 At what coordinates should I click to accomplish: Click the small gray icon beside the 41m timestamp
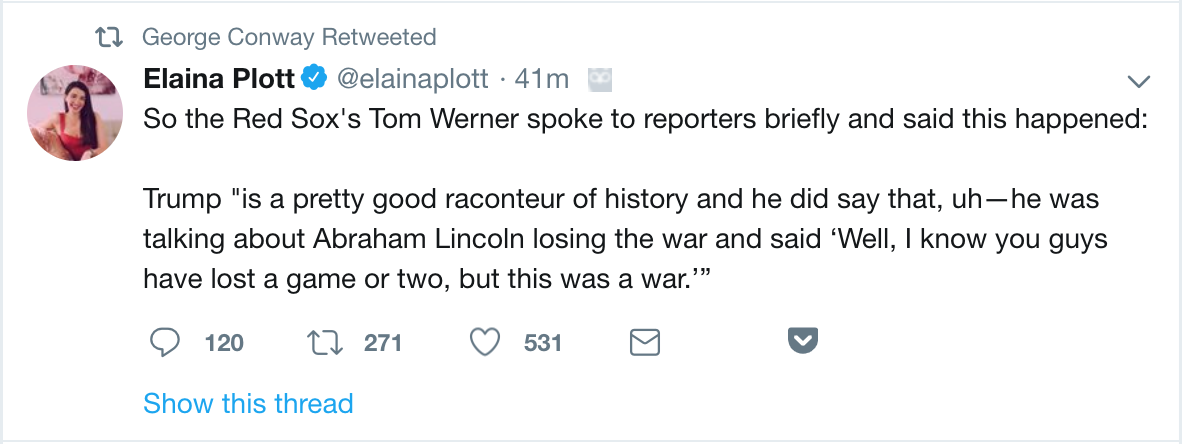(599, 78)
